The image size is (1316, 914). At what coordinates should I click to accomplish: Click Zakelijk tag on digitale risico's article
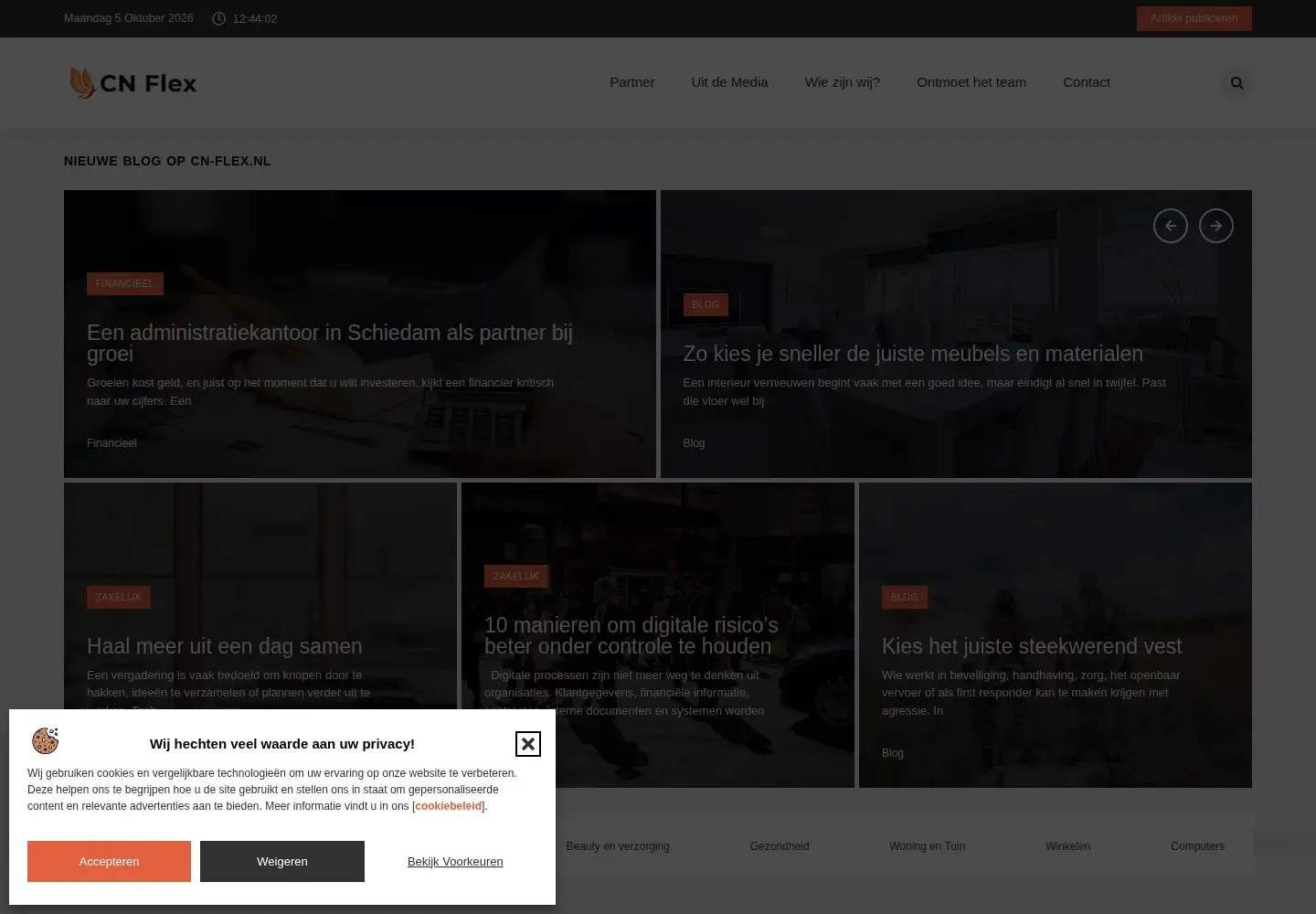516,576
